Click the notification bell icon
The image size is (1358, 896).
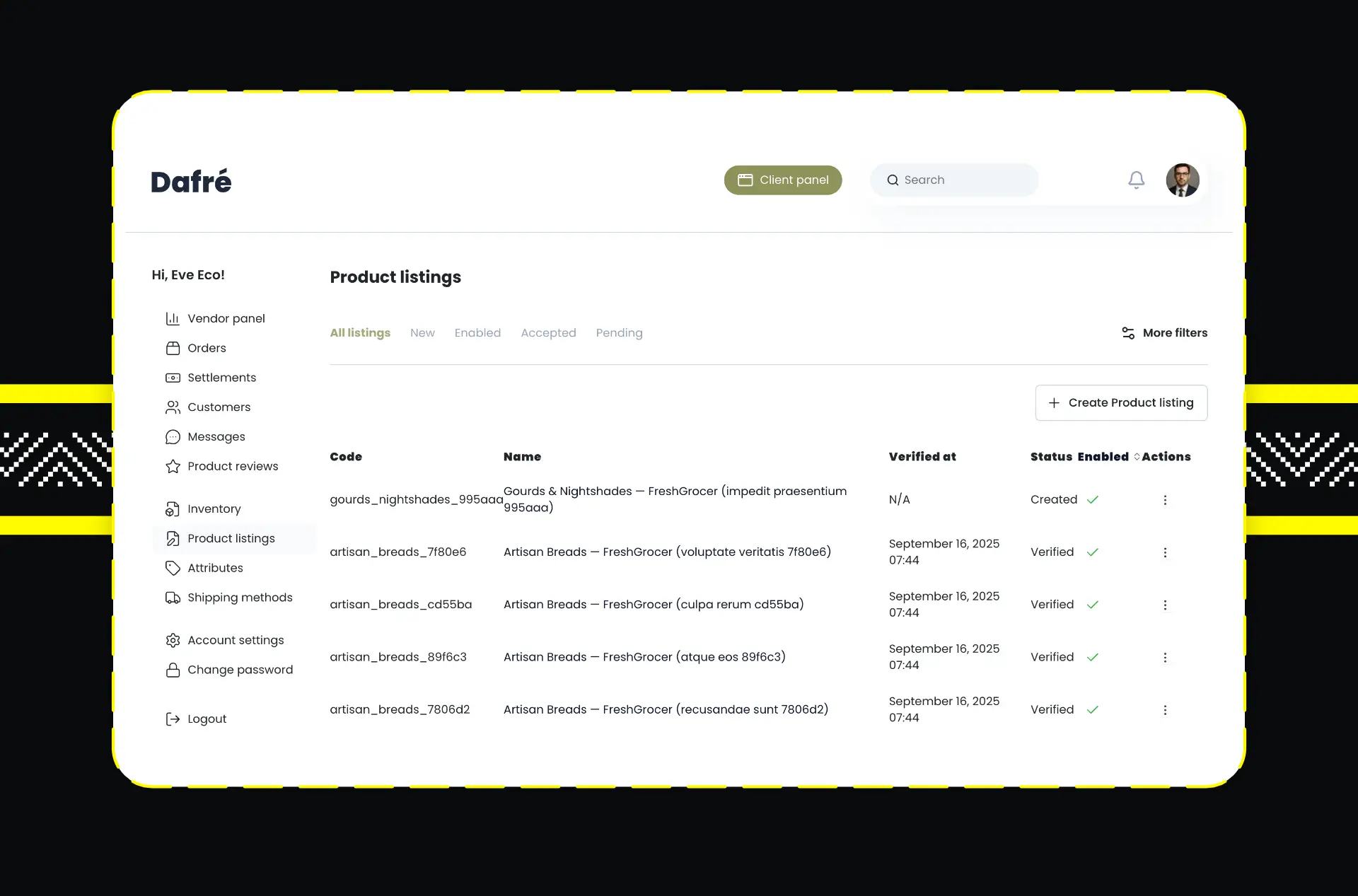coord(1136,180)
